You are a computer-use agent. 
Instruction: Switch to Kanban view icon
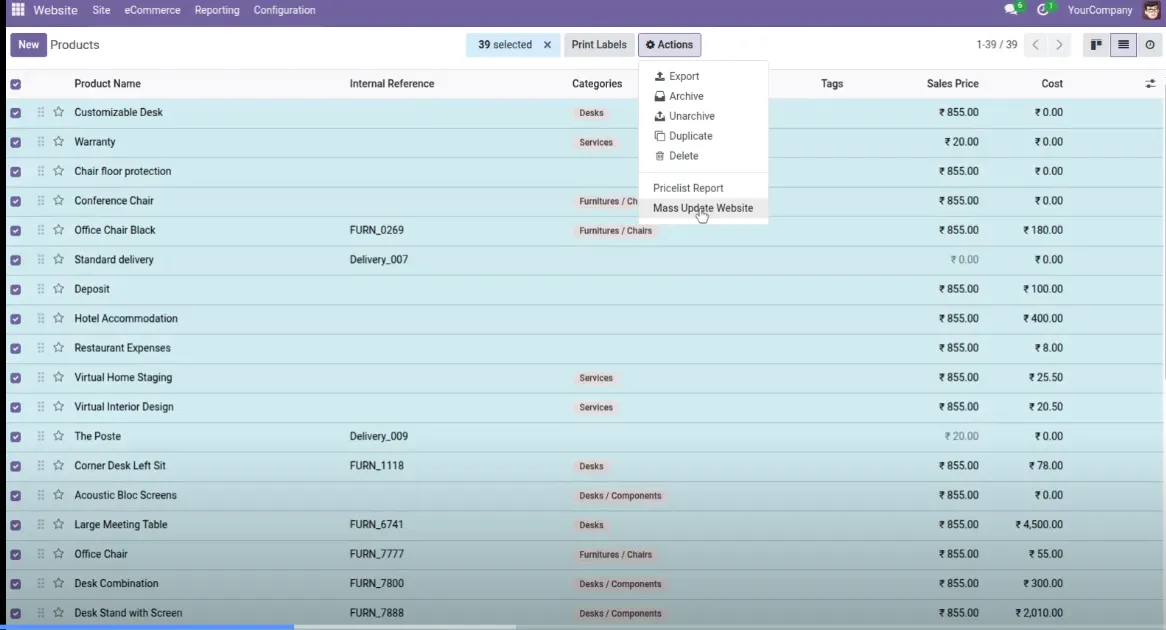[1096, 45]
